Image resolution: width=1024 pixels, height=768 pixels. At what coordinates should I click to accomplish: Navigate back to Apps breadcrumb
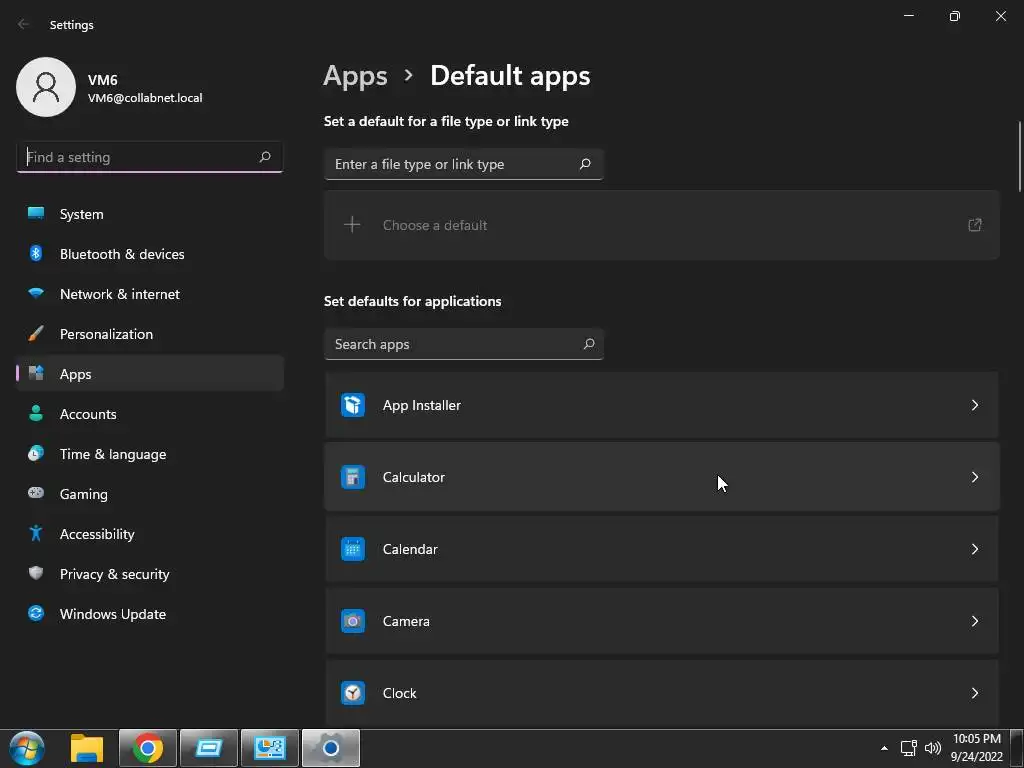point(355,76)
